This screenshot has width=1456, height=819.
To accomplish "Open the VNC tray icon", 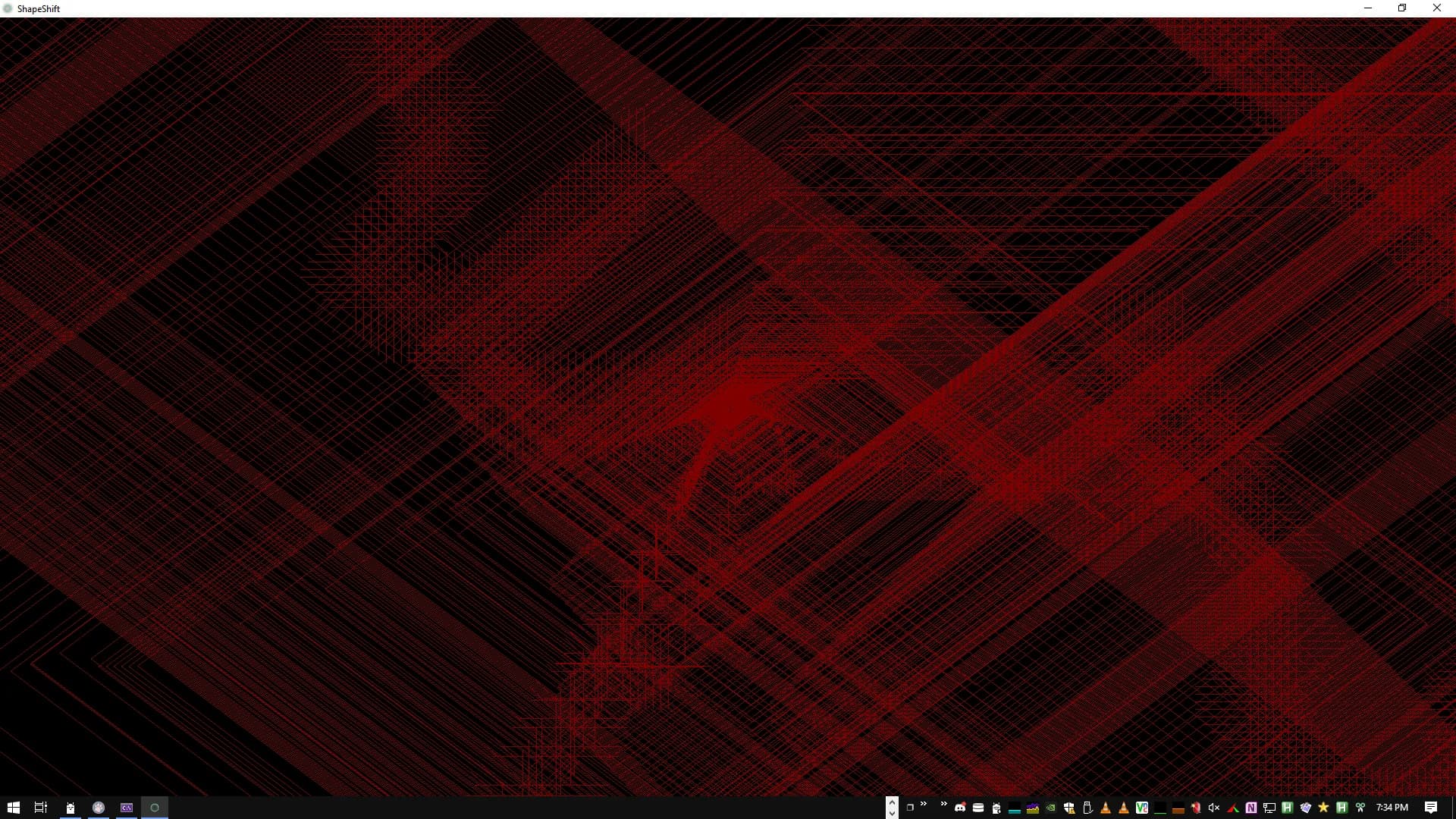I will pyautogui.click(x=1142, y=808).
